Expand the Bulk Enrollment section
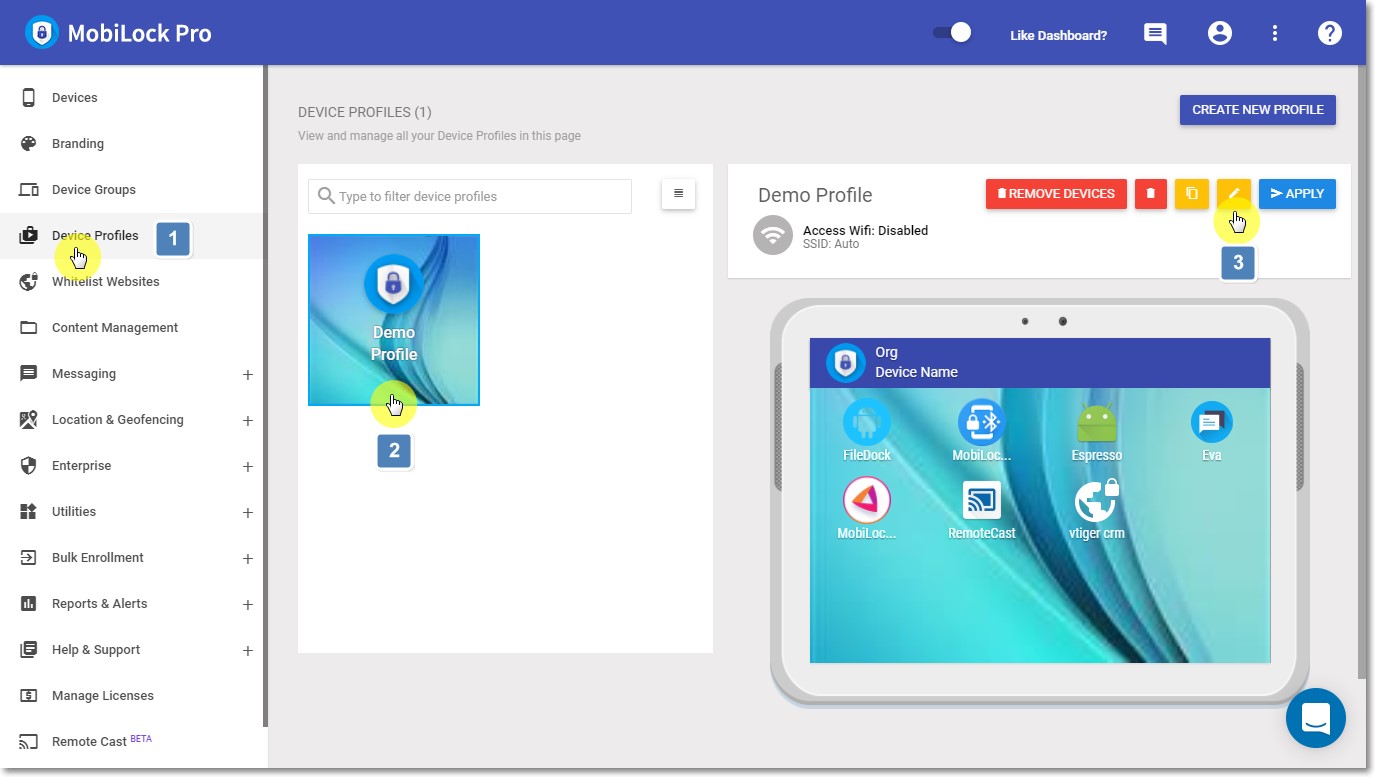Image resolution: width=1375 pixels, height=777 pixels. pyautogui.click(x=248, y=559)
